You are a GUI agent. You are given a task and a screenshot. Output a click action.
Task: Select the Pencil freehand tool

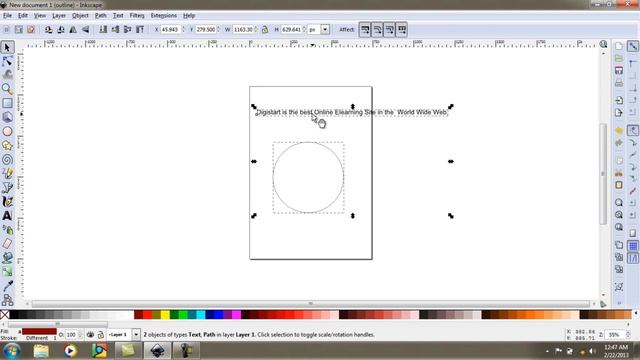7,173
